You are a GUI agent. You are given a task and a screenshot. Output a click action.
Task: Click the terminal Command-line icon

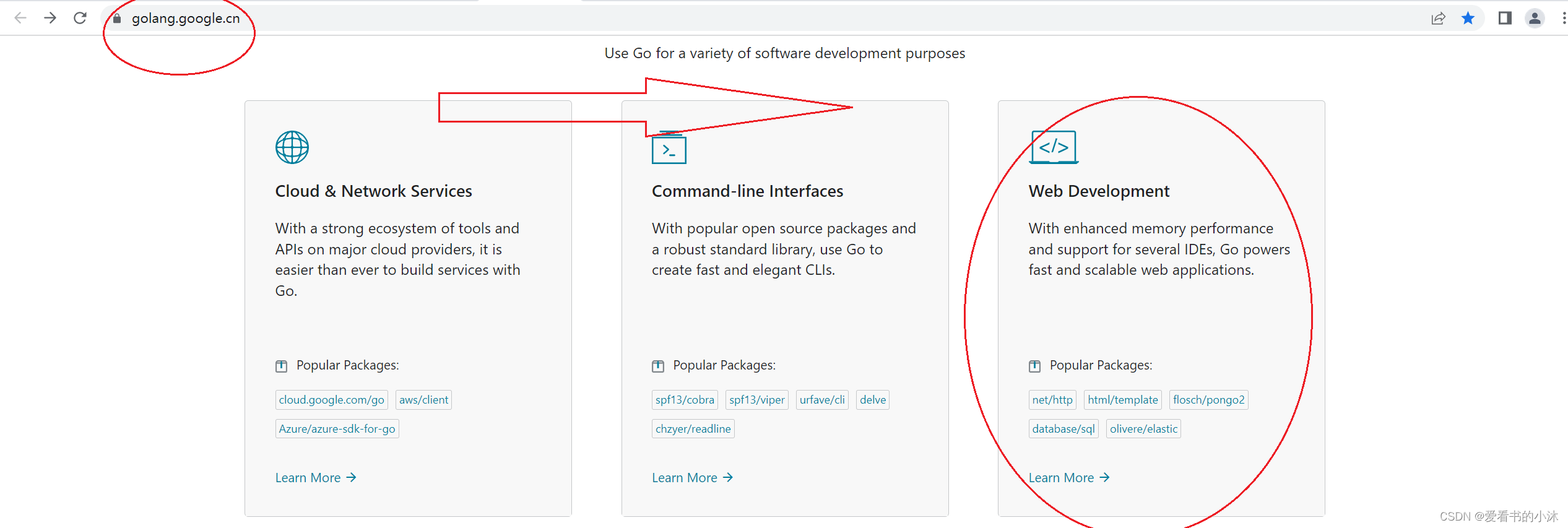[669, 149]
